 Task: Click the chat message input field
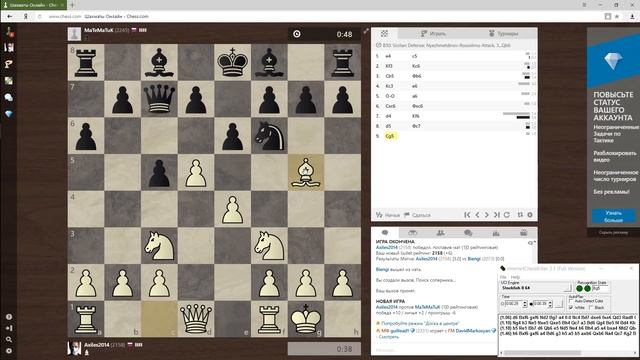coord(433,350)
